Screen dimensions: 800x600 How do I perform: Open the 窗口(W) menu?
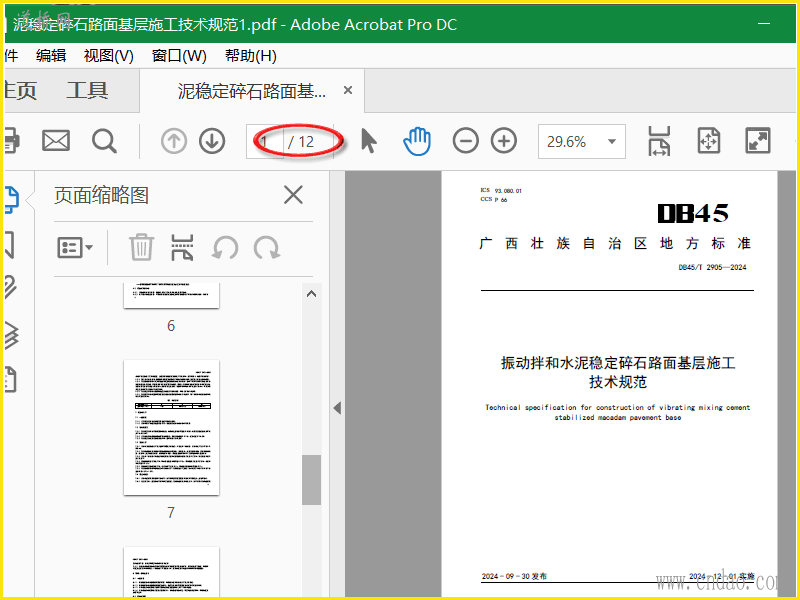[179, 55]
